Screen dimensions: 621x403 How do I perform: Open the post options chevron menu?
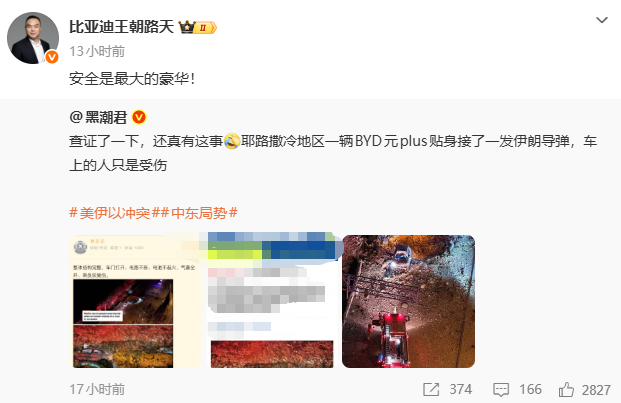pos(602,20)
